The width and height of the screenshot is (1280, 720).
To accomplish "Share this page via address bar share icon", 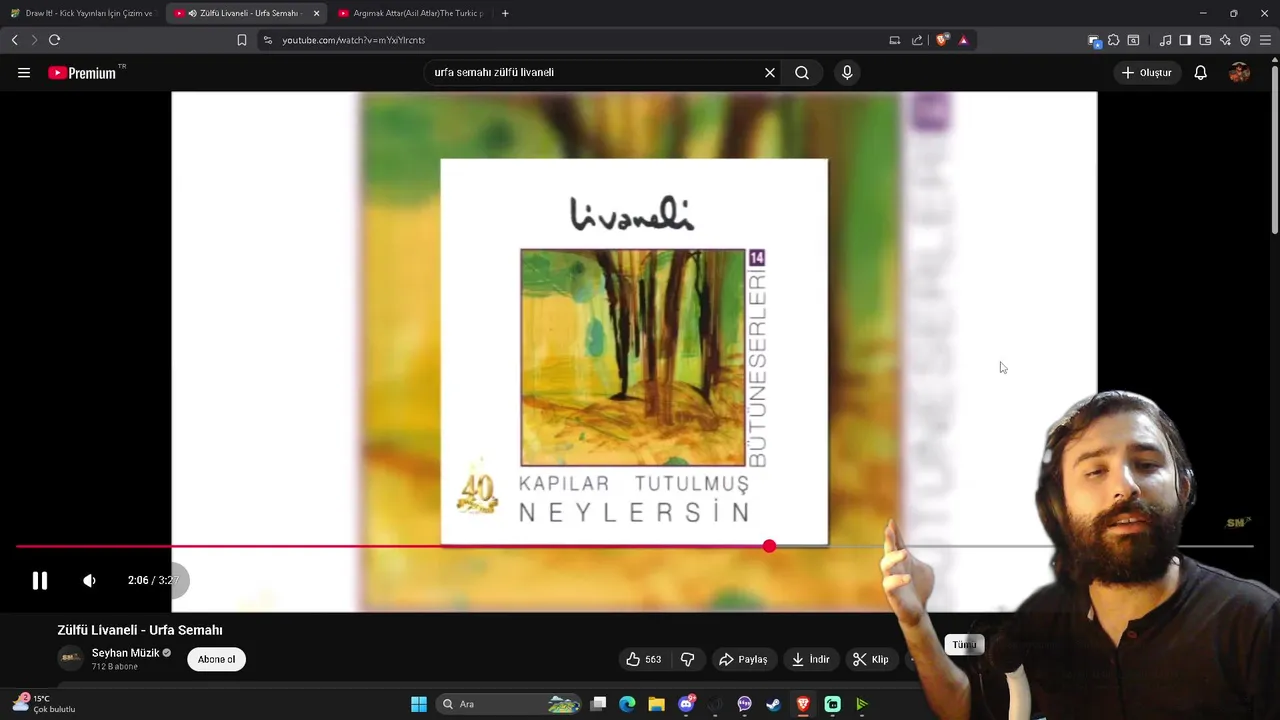I will pyautogui.click(x=917, y=40).
